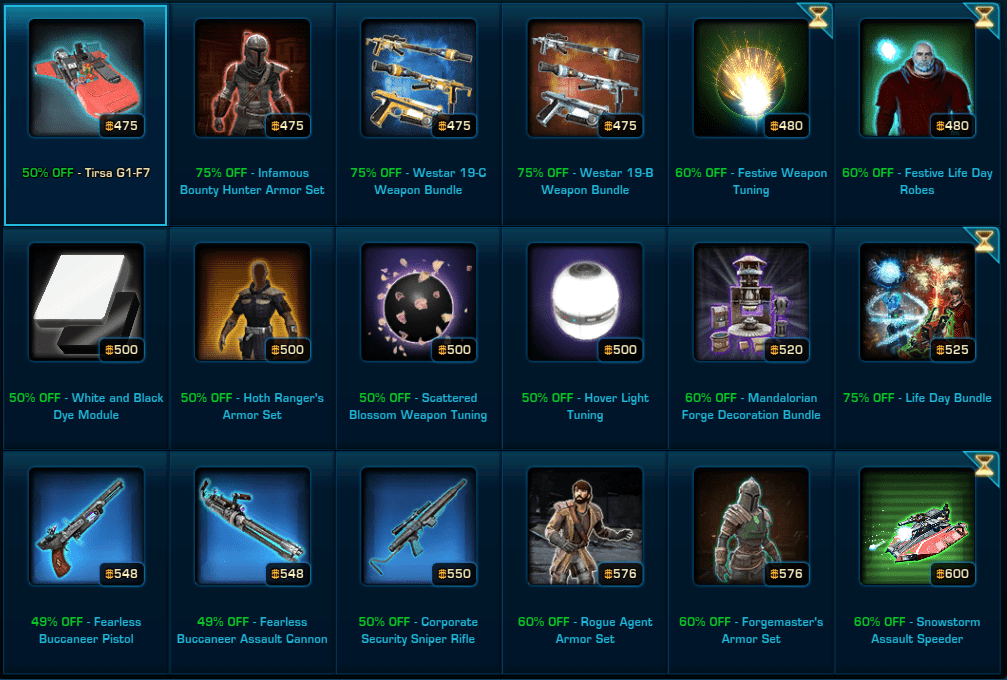Click the Corporate Security Sniper Rifle title link
The width and height of the screenshot is (1007, 680).
418,630
